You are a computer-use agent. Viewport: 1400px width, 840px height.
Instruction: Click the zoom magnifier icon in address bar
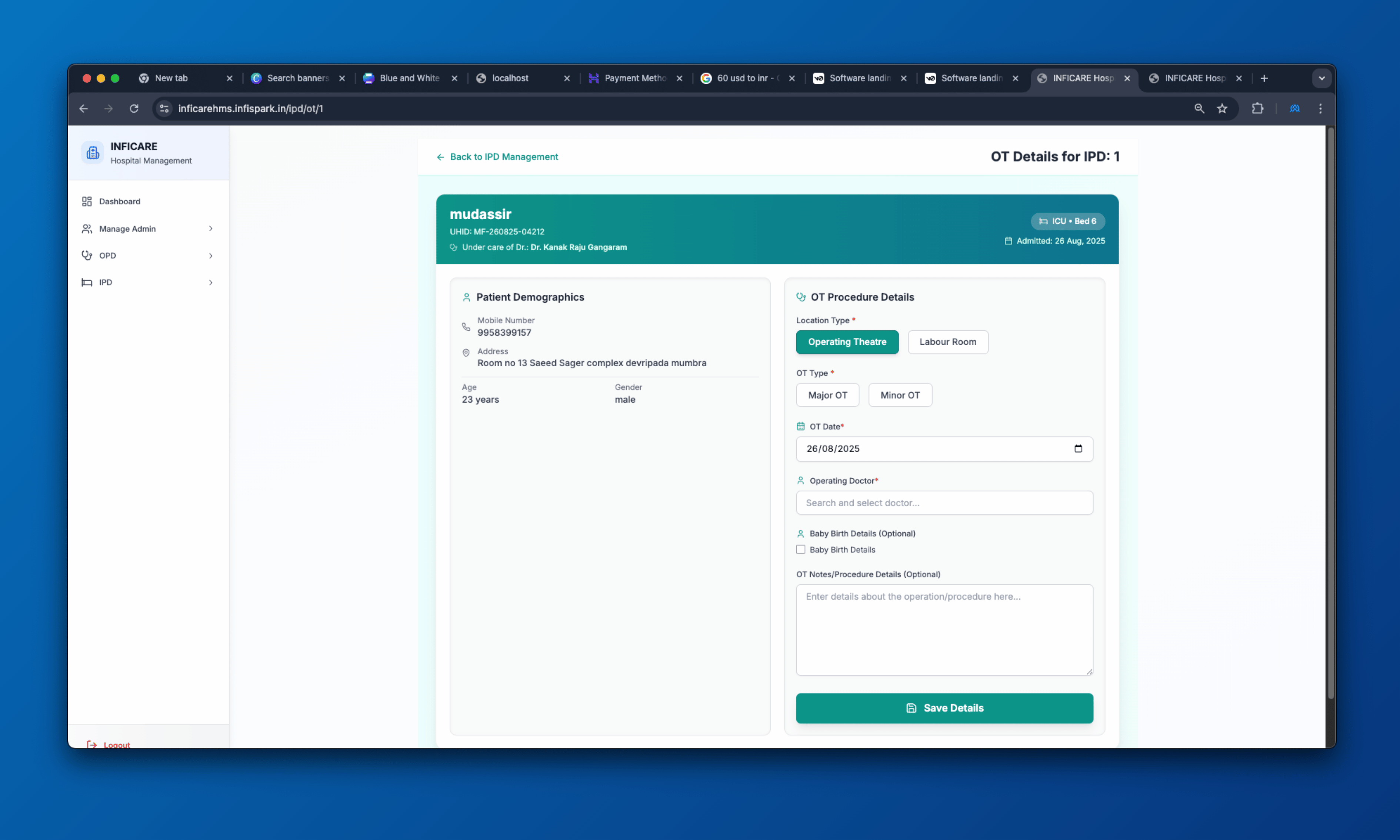[x=1199, y=108]
